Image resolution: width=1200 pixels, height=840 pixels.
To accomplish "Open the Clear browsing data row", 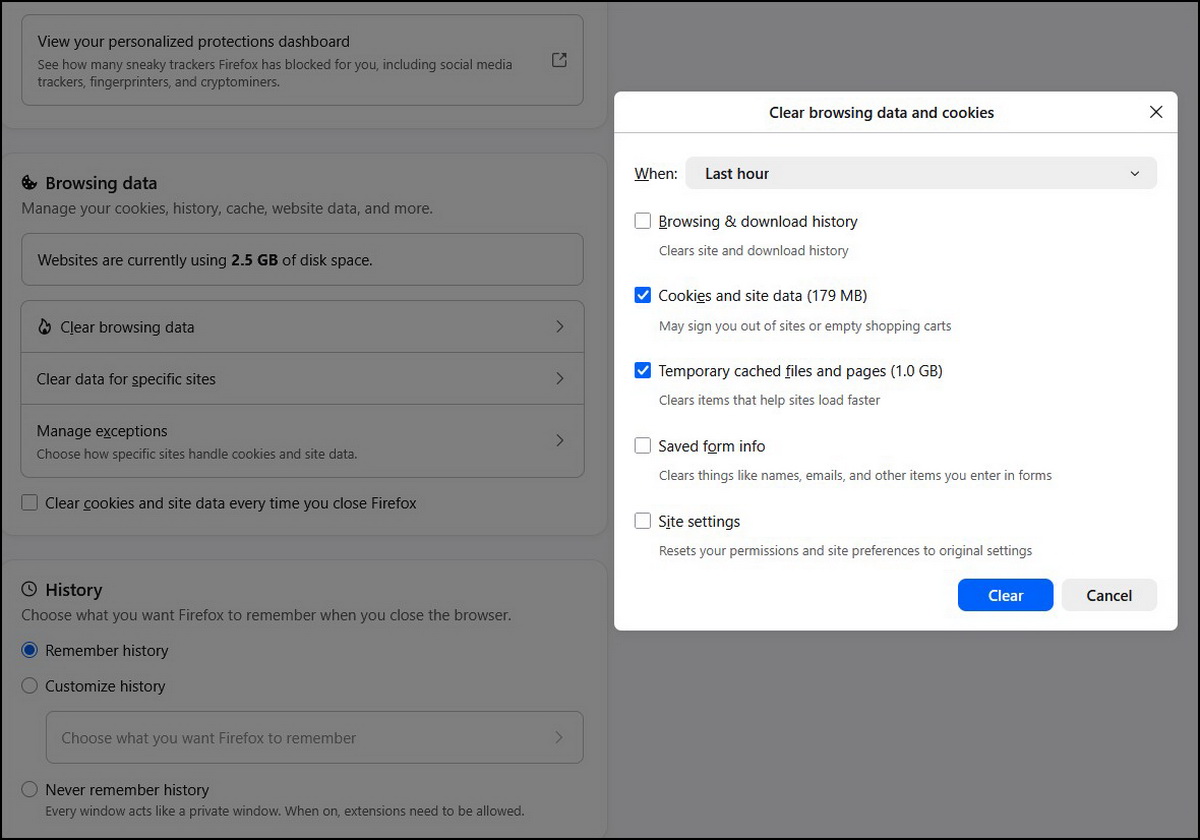I will tap(302, 327).
